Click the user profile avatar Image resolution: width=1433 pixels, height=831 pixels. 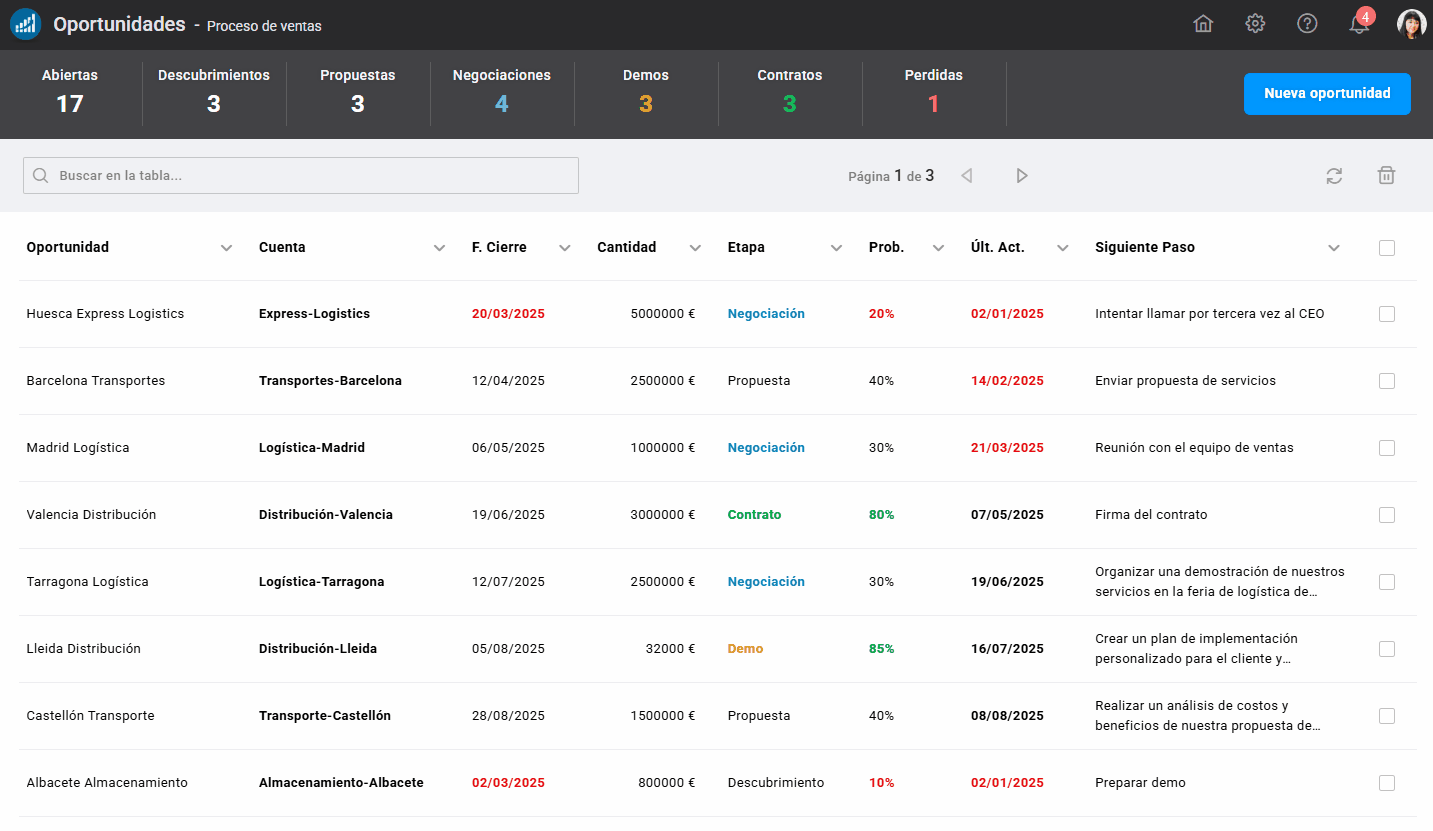coord(1412,23)
